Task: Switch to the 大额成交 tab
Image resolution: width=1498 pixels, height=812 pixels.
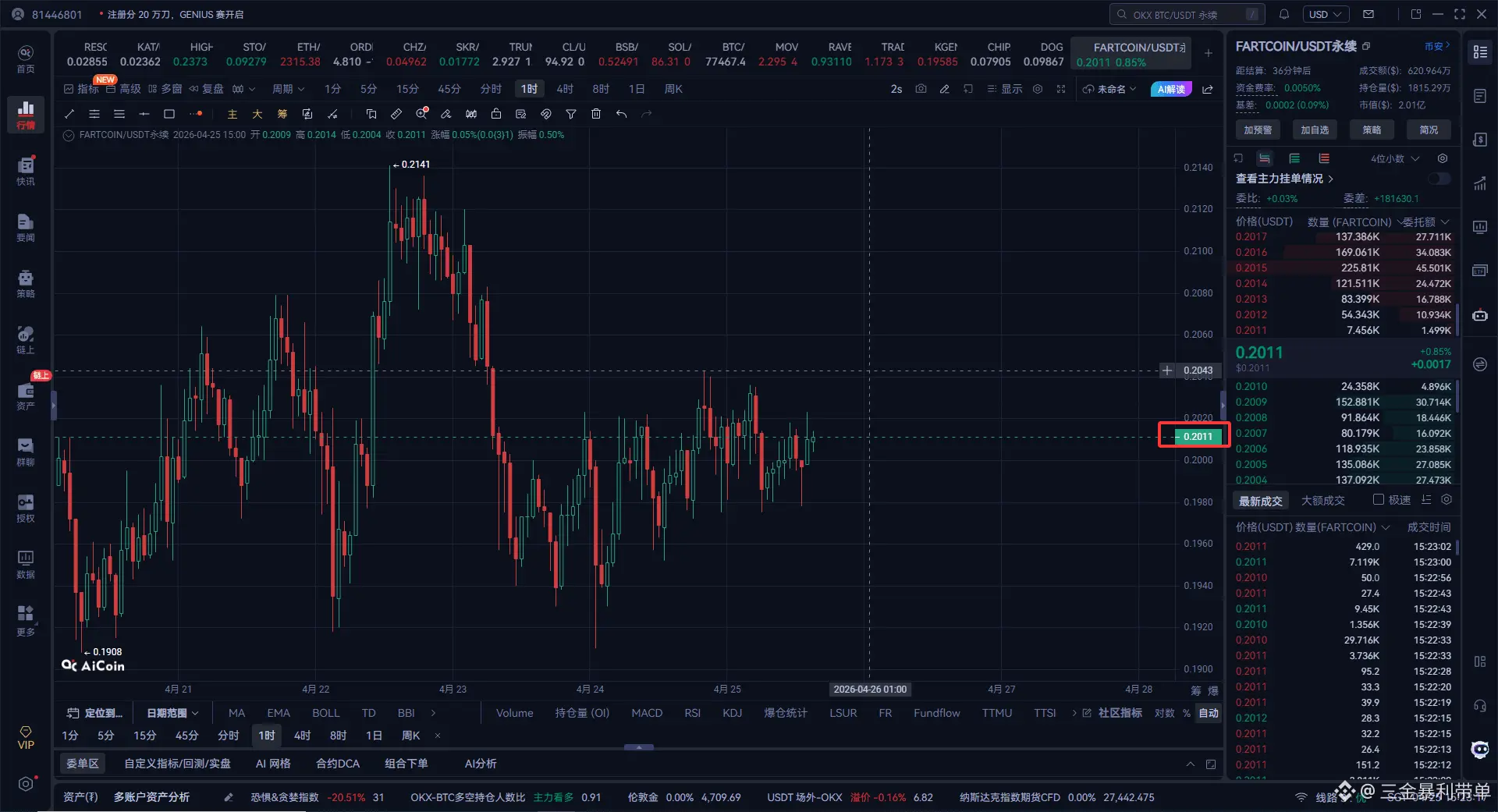Action: tap(1322, 501)
